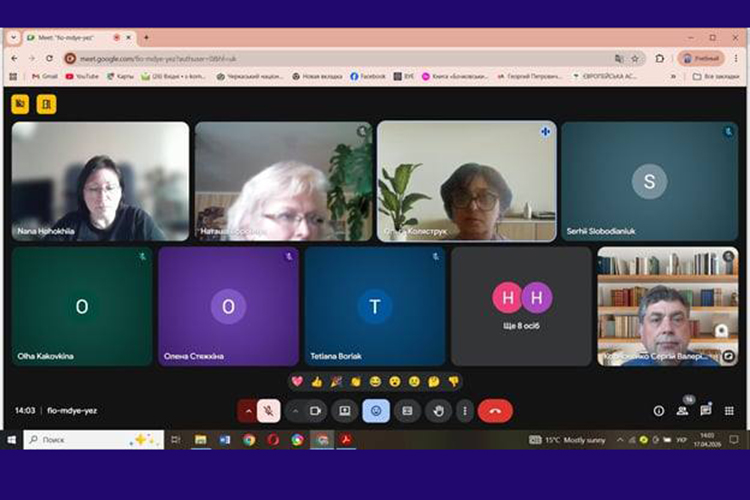Toggle the camera on or off
The image size is (750, 500).
pos(315,410)
